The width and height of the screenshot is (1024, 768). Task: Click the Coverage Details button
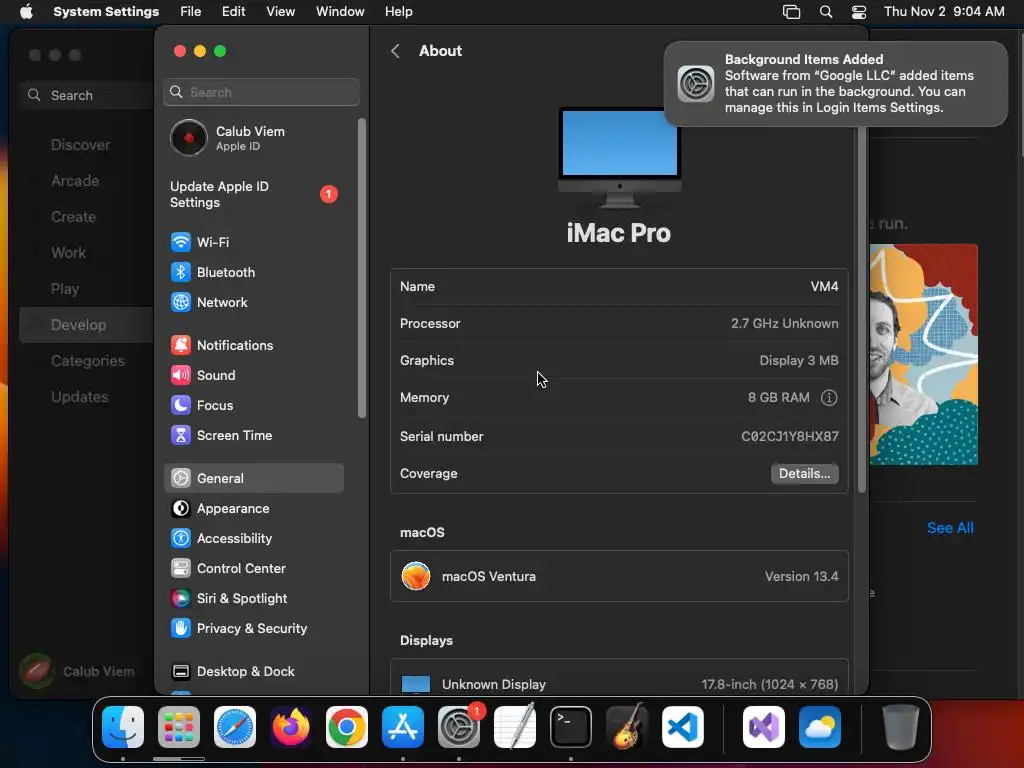click(805, 473)
